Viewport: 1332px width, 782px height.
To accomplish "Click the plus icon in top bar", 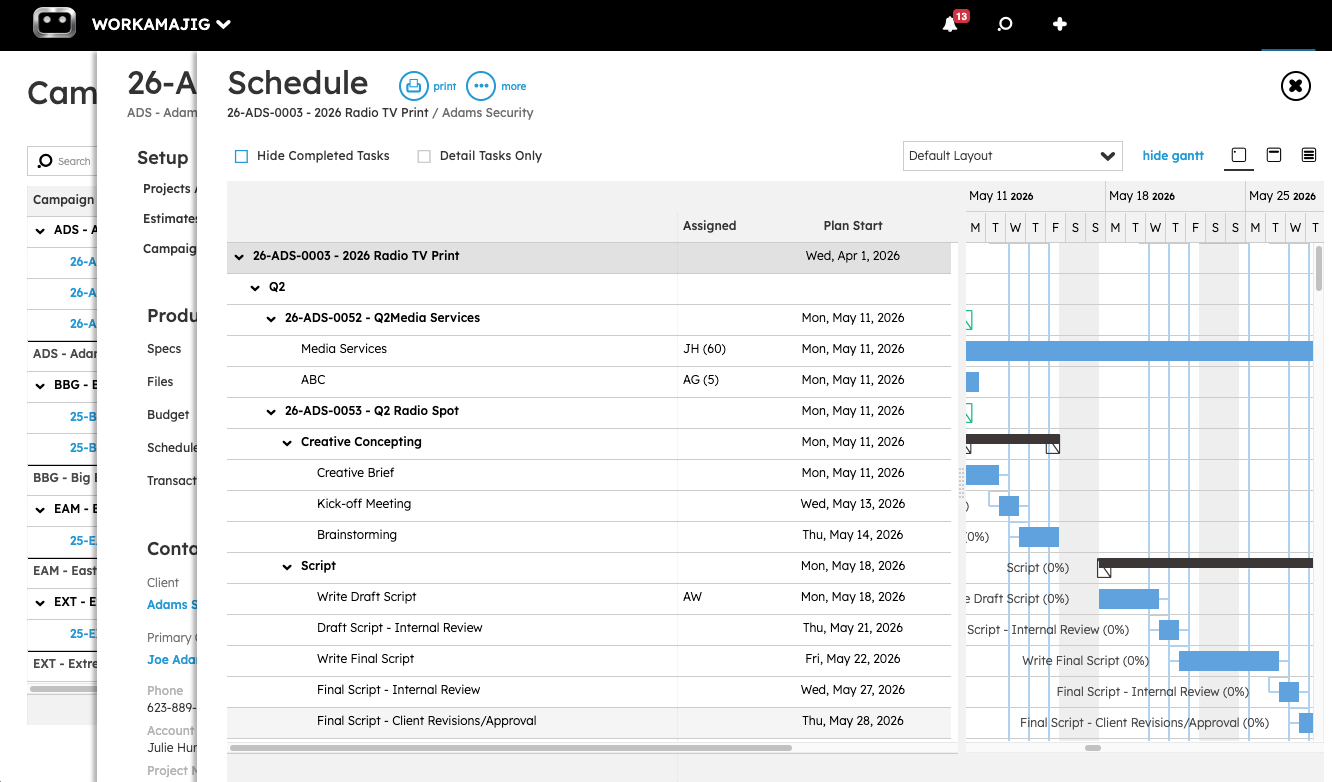I will (1060, 24).
